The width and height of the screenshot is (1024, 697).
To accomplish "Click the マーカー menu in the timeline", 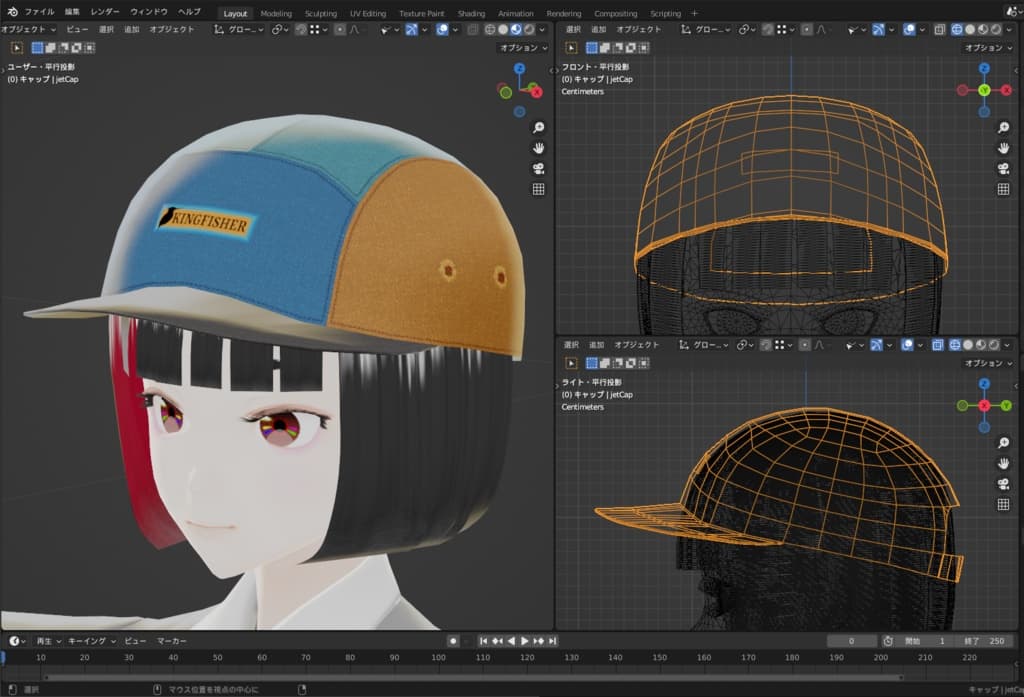I will [x=172, y=641].
